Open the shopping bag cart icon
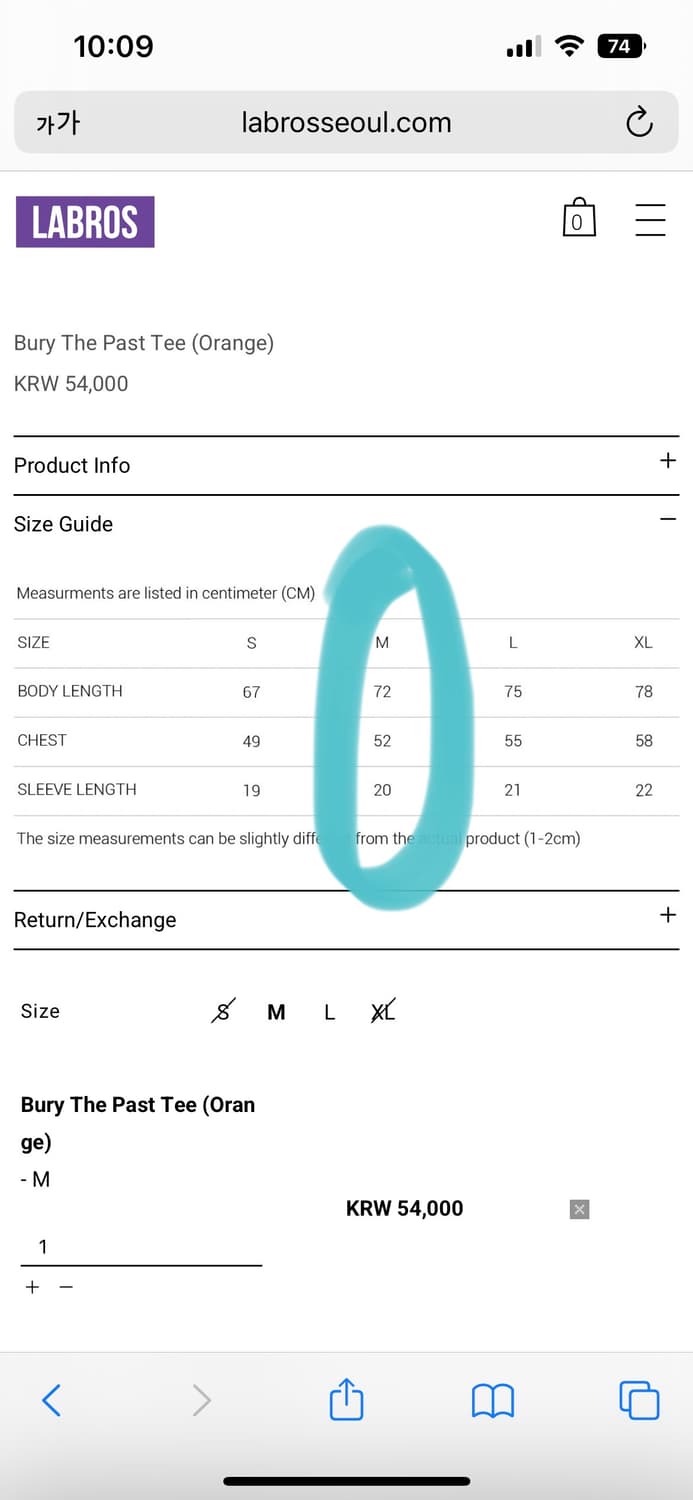 (x=579, y=219)
